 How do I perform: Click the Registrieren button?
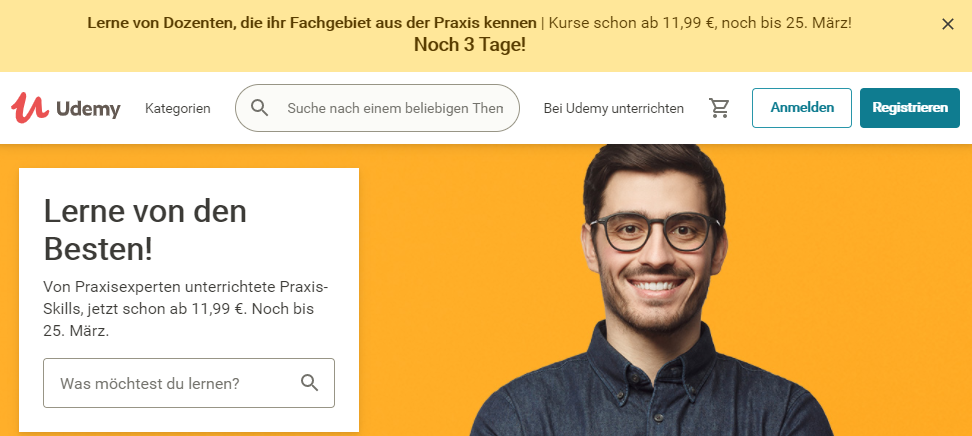(910, 108)
